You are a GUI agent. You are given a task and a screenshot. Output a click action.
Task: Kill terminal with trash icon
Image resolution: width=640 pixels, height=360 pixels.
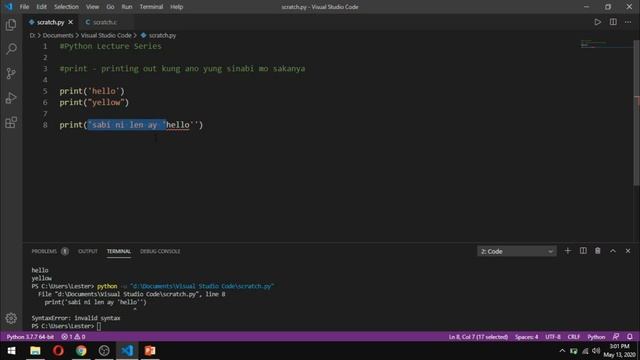click(598, 251)
